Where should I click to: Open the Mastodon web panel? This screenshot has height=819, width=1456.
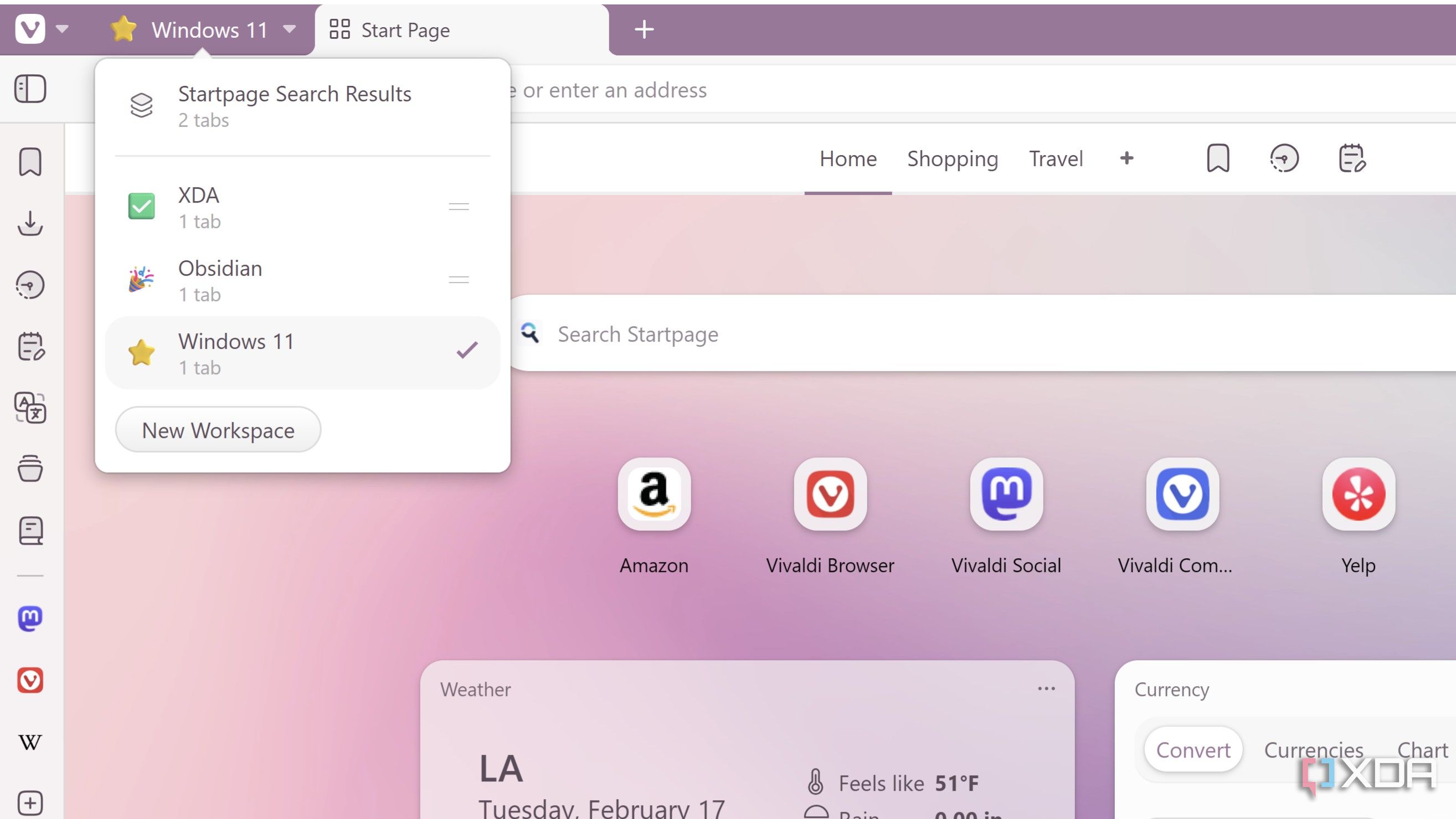tap(30, 619)
